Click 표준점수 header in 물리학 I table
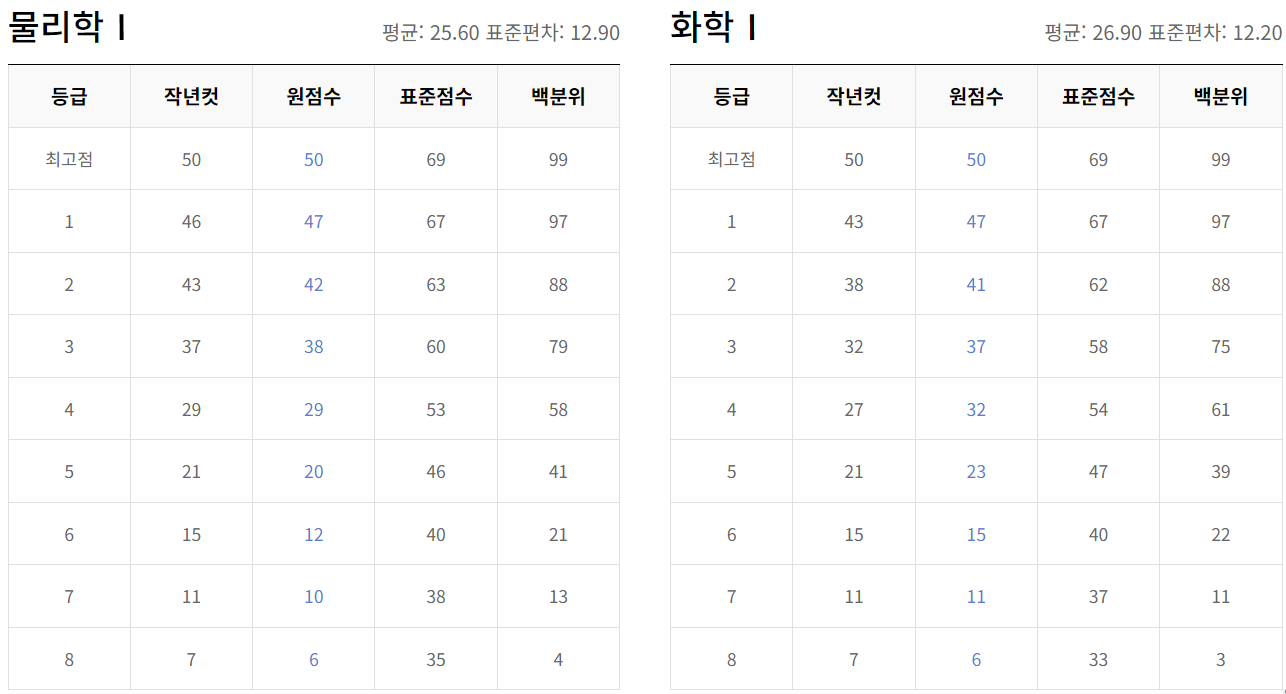The image size is (1286, 694). pyautogui.click(x=436, y=97)
